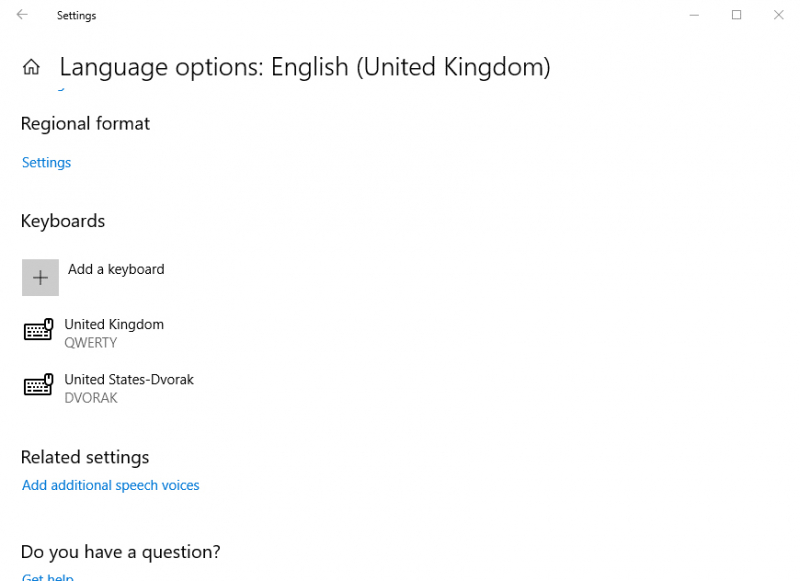
Task: Click the Related settings heading
Action: tap(85, 458)
